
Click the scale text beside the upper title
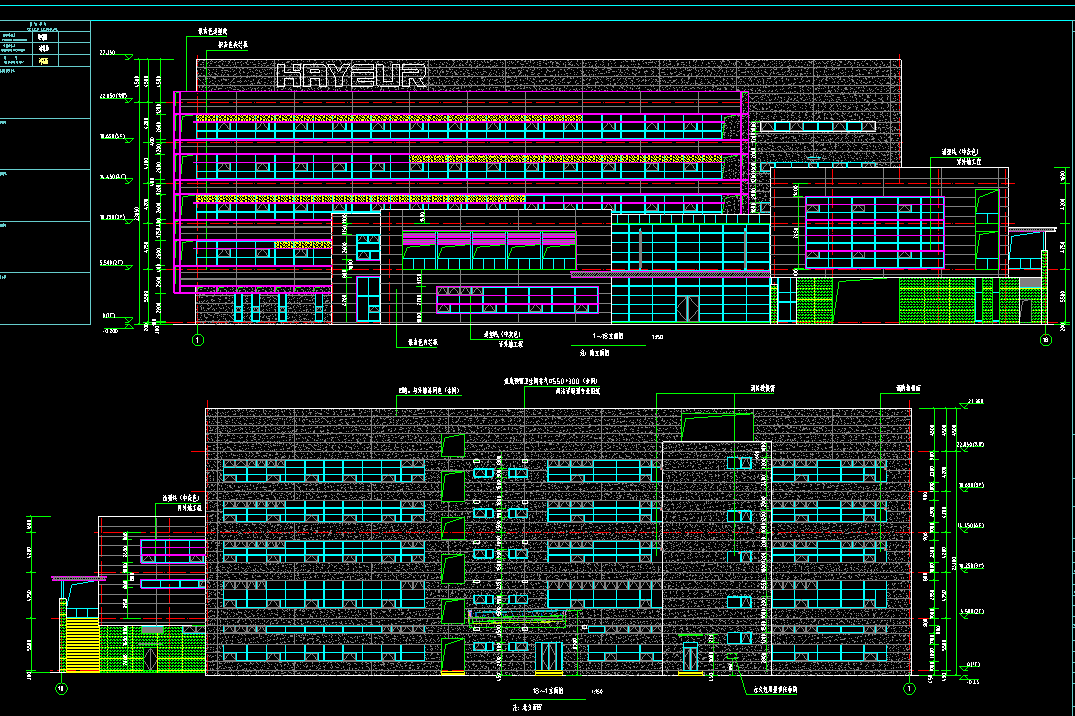657,338
